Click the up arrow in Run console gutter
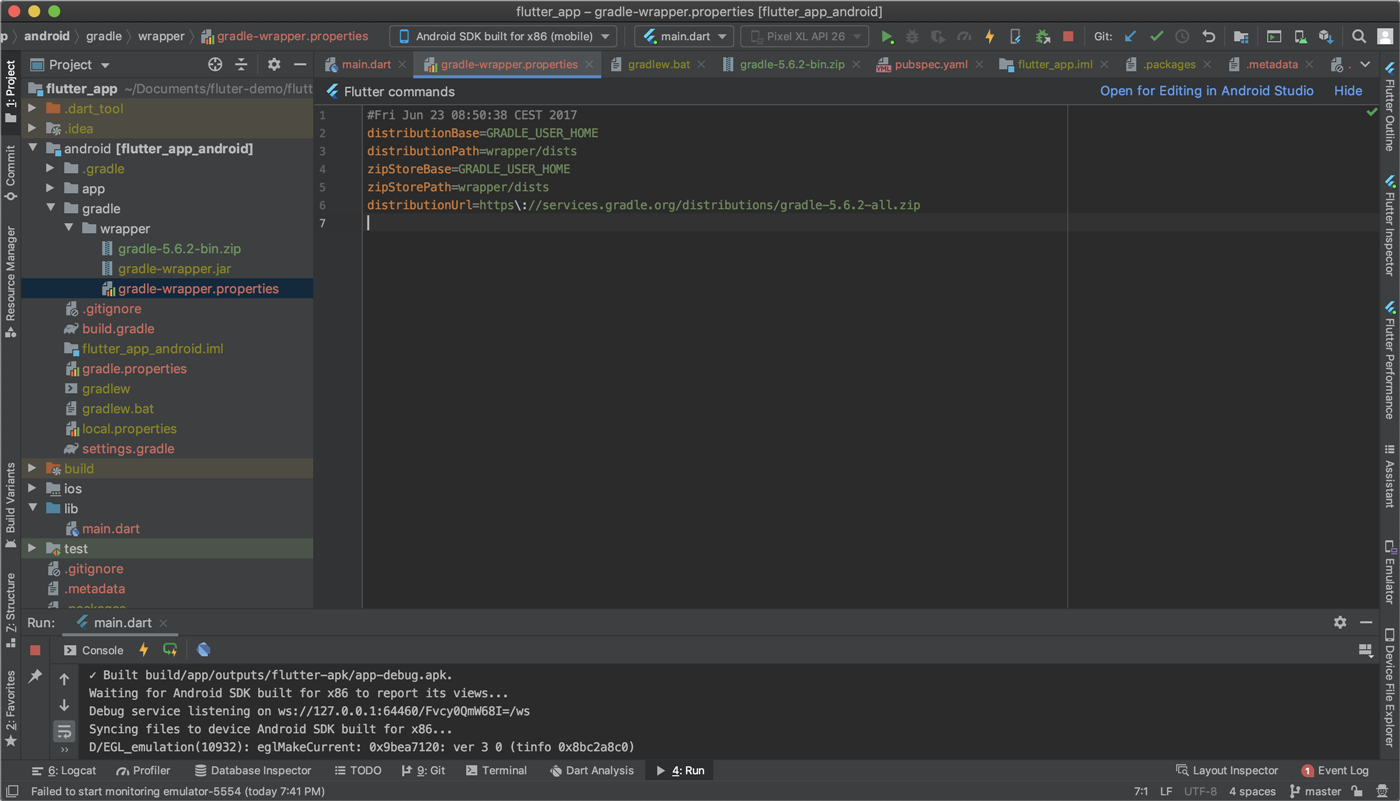Screen dimensions: 1400x801 [x=64, y=679]
